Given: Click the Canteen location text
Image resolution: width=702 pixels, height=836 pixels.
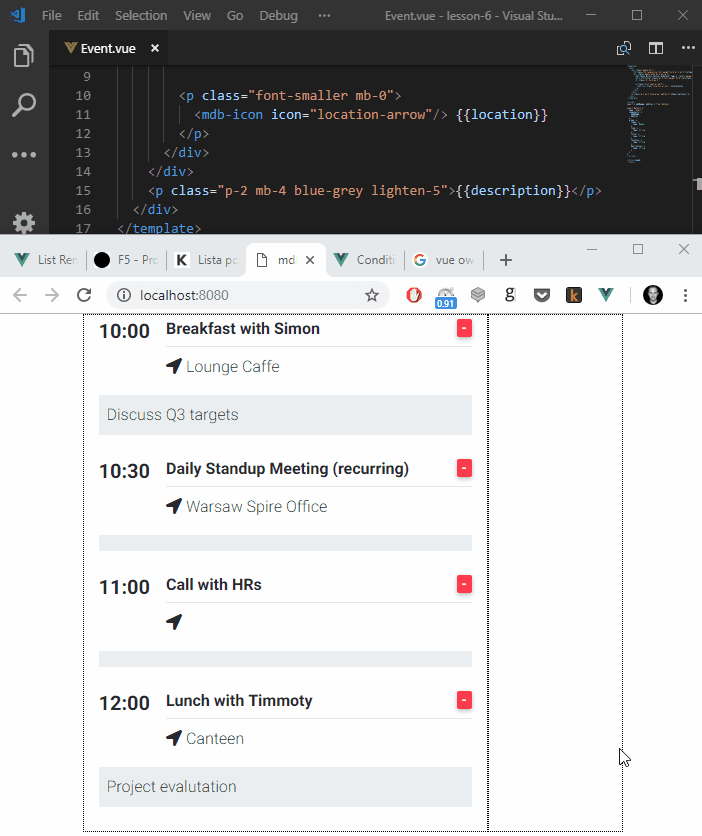Looking at the screenshot, I should tap(215, 738).
